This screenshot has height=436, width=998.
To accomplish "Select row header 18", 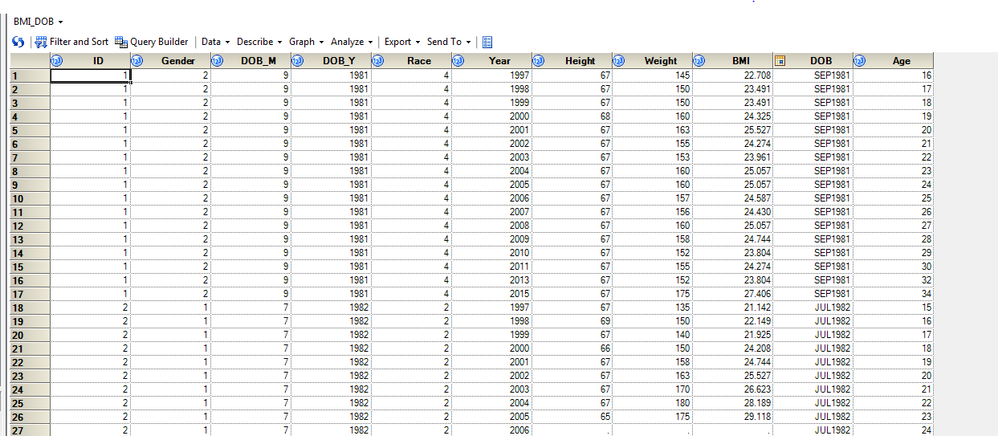I will tap(30, 307).
